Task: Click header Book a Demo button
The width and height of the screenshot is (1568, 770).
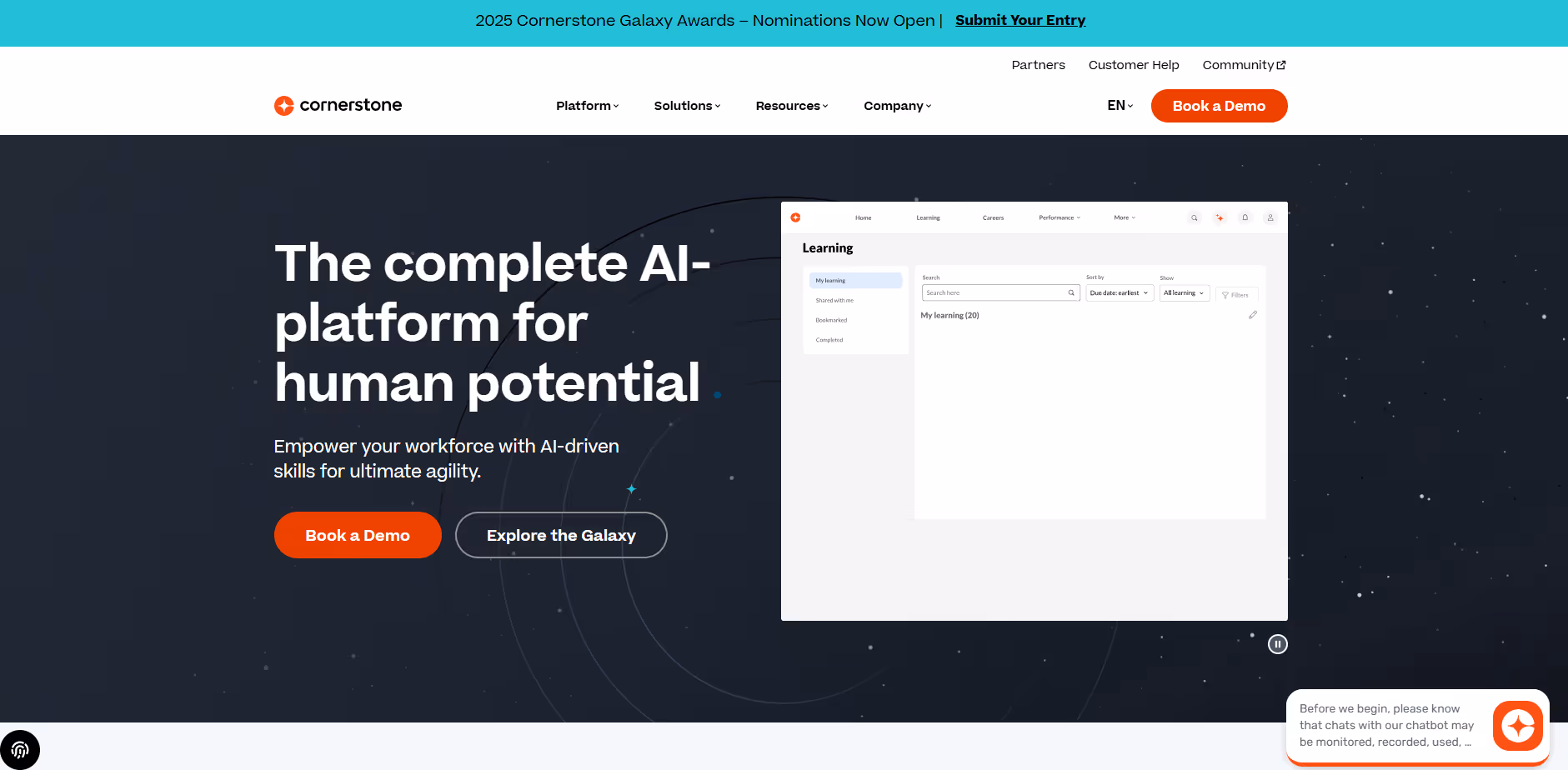Action: [x=1219, y=106]
